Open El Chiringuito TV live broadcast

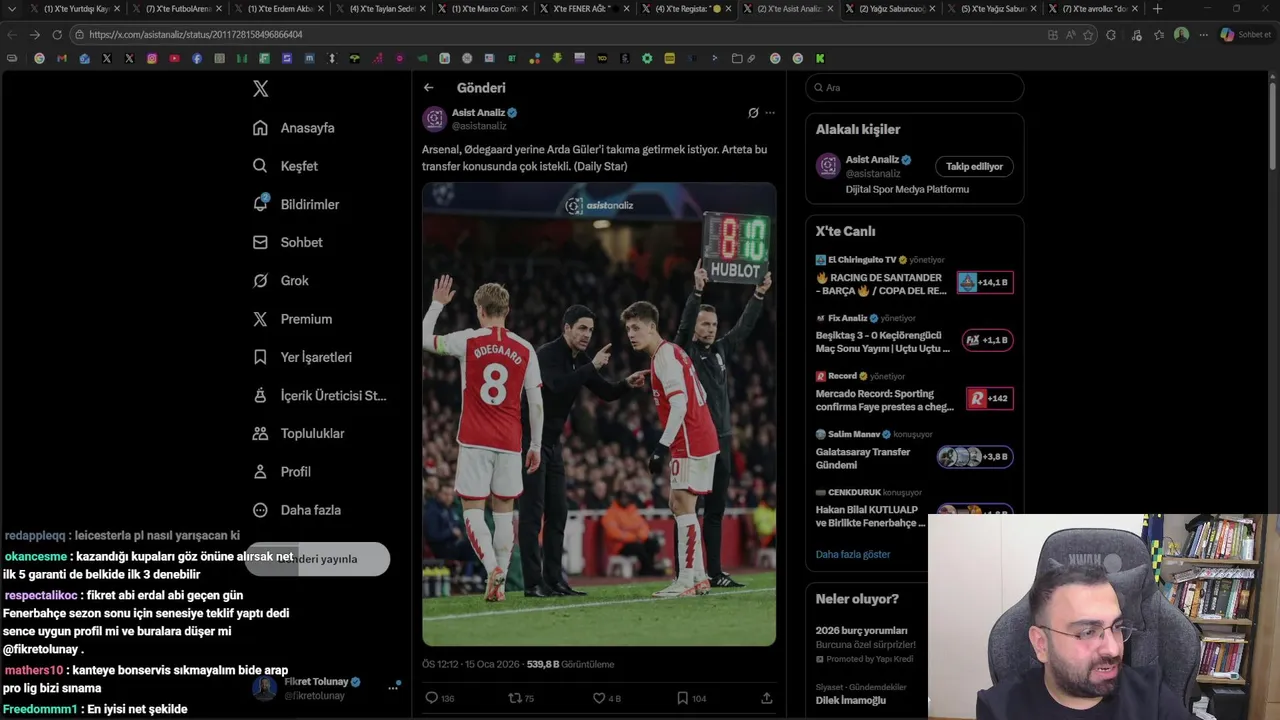[x=914, y=275]
